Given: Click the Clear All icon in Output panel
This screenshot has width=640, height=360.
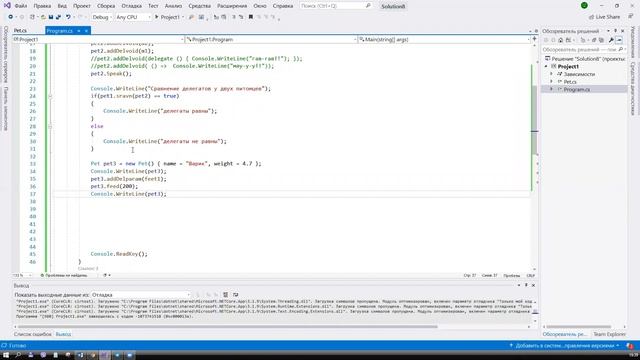Looking at the screenshot, I should (225, 295).
